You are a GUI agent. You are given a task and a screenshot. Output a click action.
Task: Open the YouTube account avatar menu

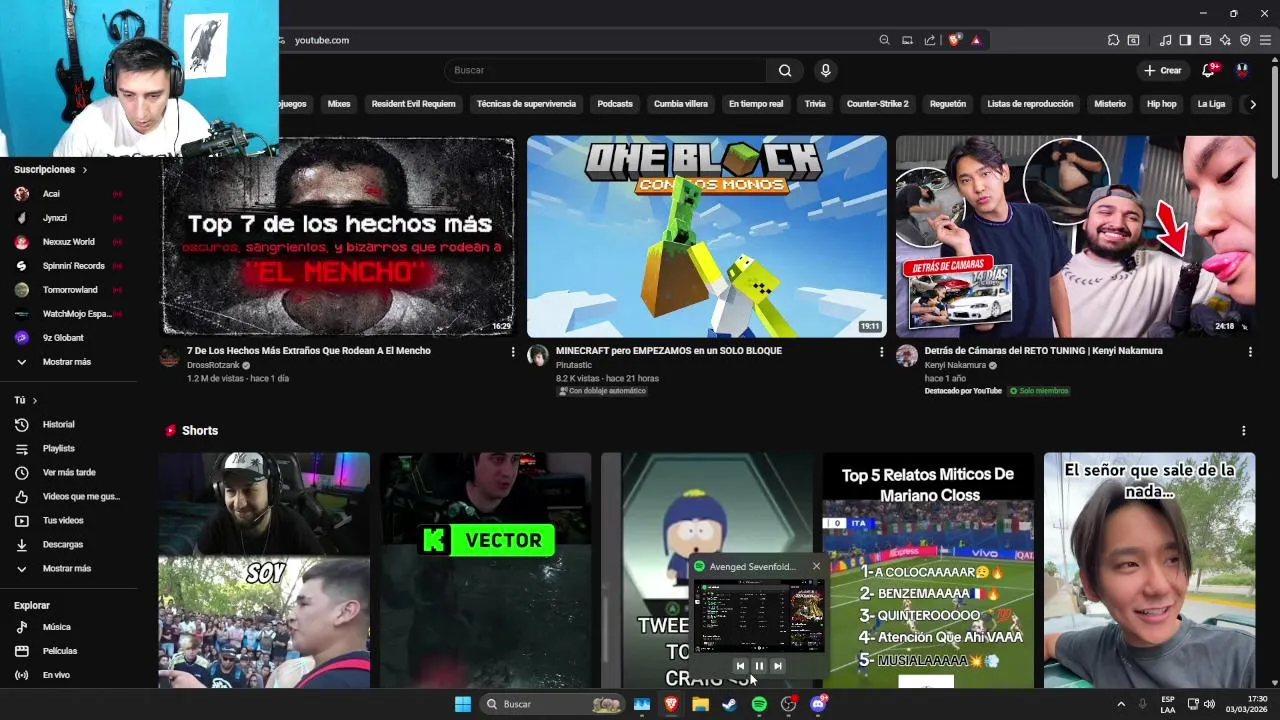[x=1242, y=70]
